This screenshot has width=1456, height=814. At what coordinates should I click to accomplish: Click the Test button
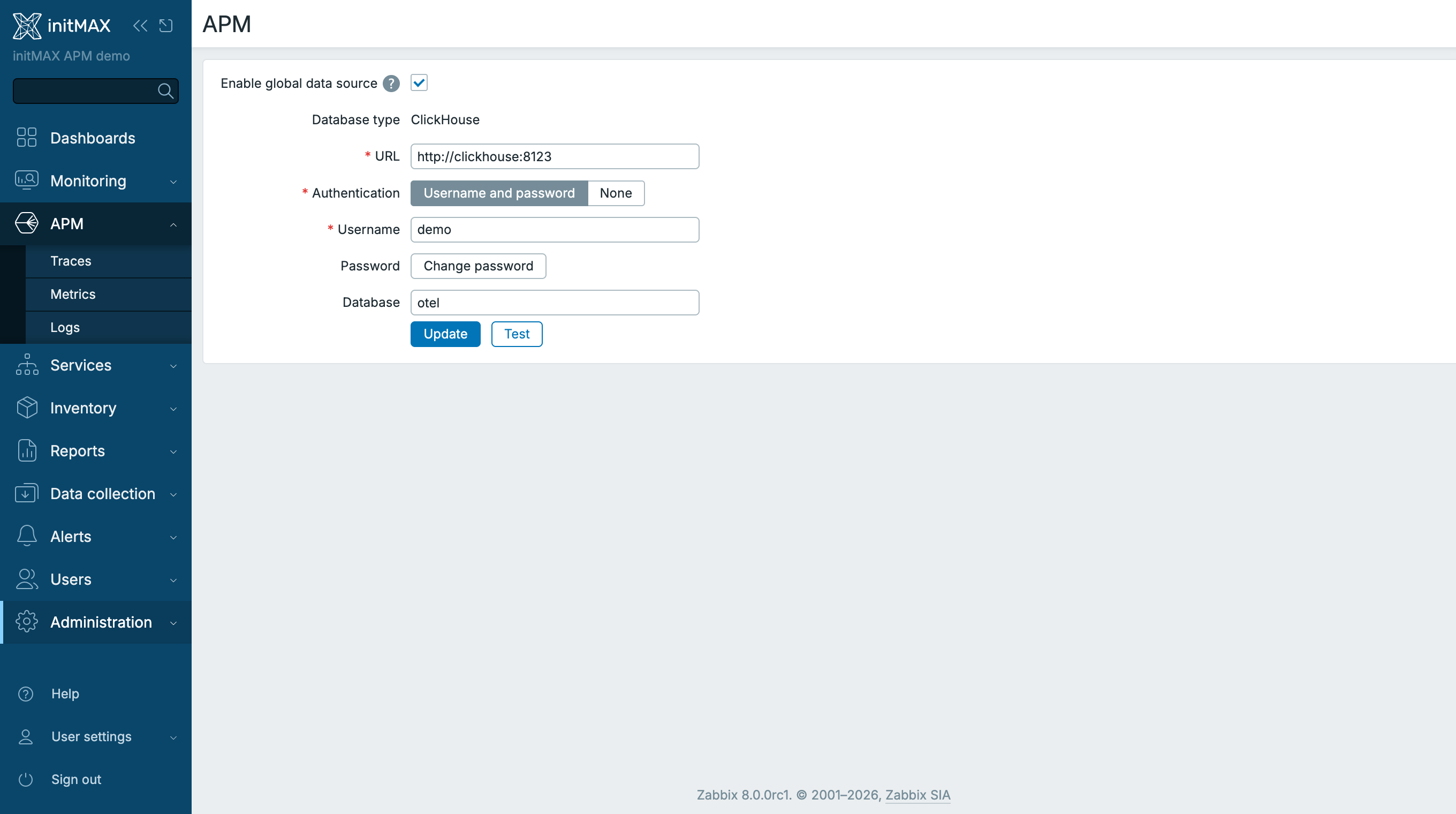pyautogui.click(x=517, y=334)
